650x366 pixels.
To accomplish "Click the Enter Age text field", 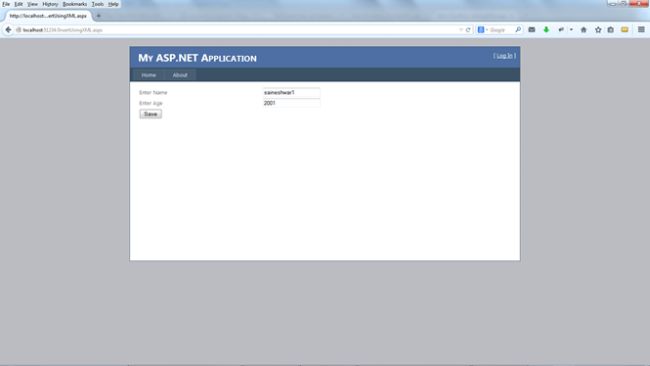I will pyautogui.click(x=291, y=103).
